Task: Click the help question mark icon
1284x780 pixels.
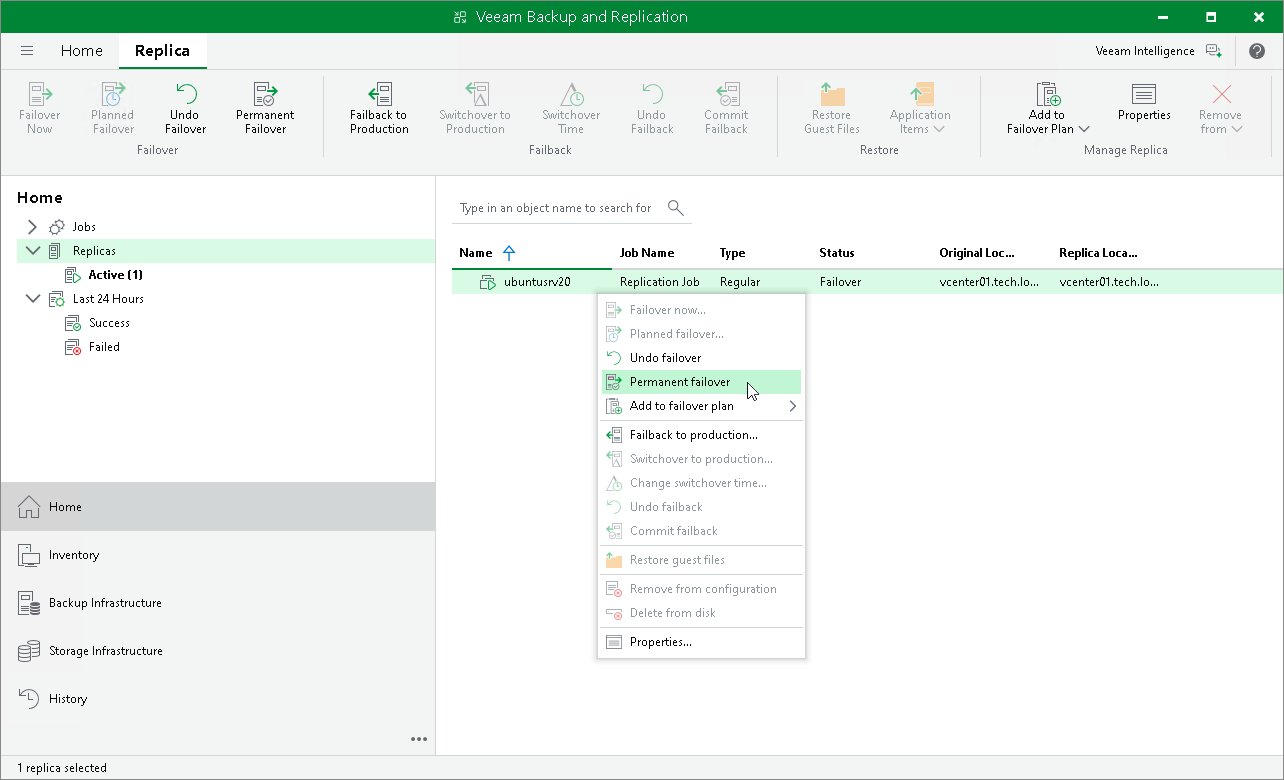Action: pyautogui.click(x=1257, y=51)
